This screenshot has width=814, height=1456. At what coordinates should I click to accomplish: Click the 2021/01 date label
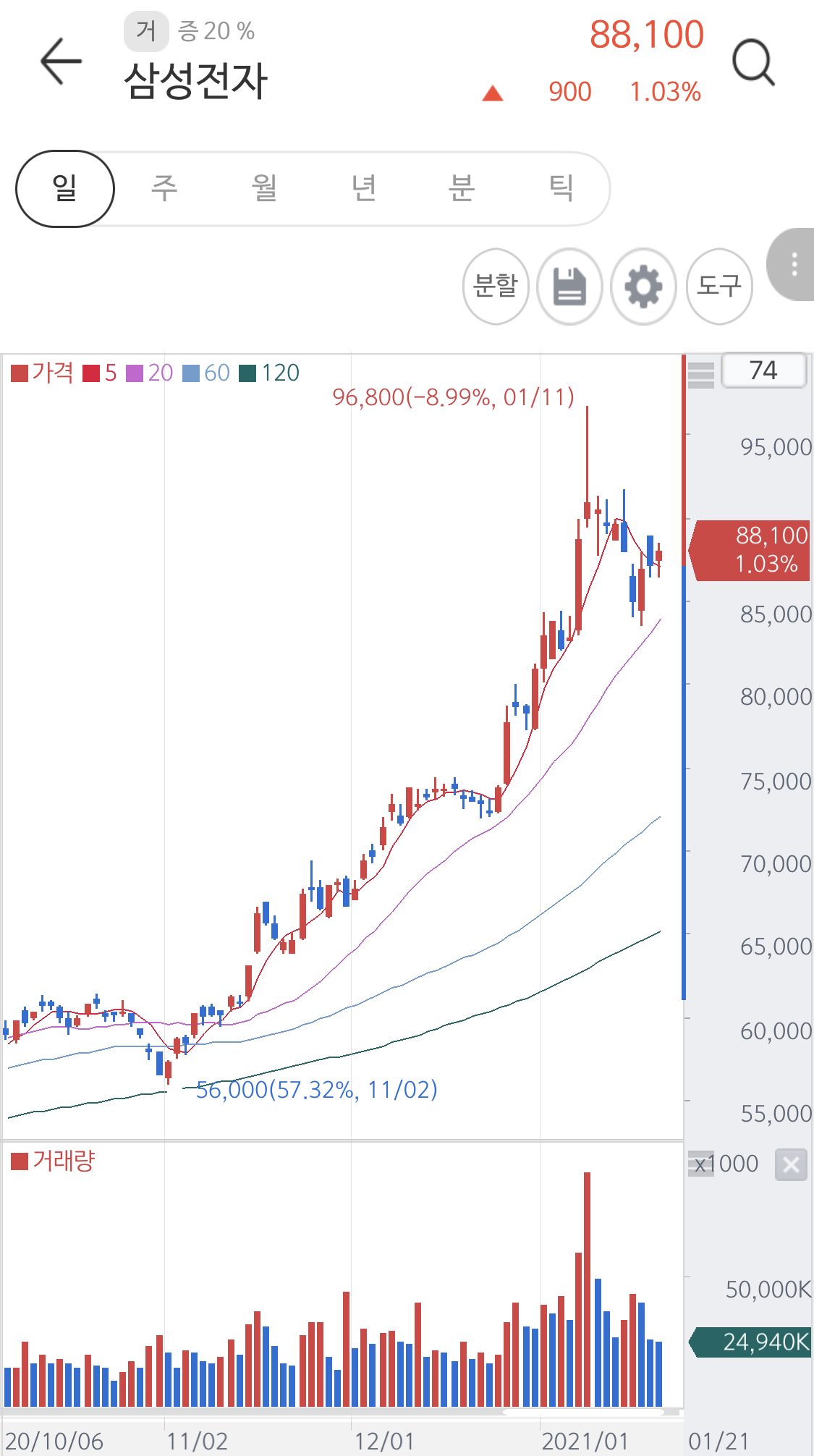pyautogui.click(x=585, y=1442)
